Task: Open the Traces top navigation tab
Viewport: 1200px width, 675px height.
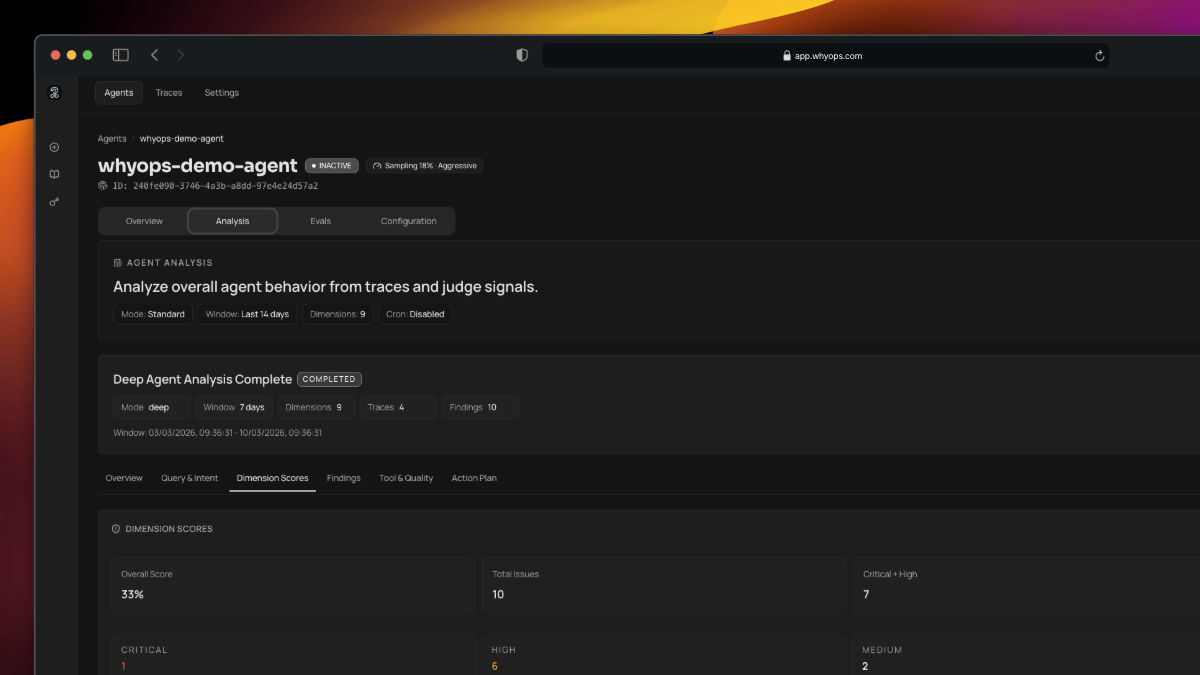Action: (x=169, y=93)
